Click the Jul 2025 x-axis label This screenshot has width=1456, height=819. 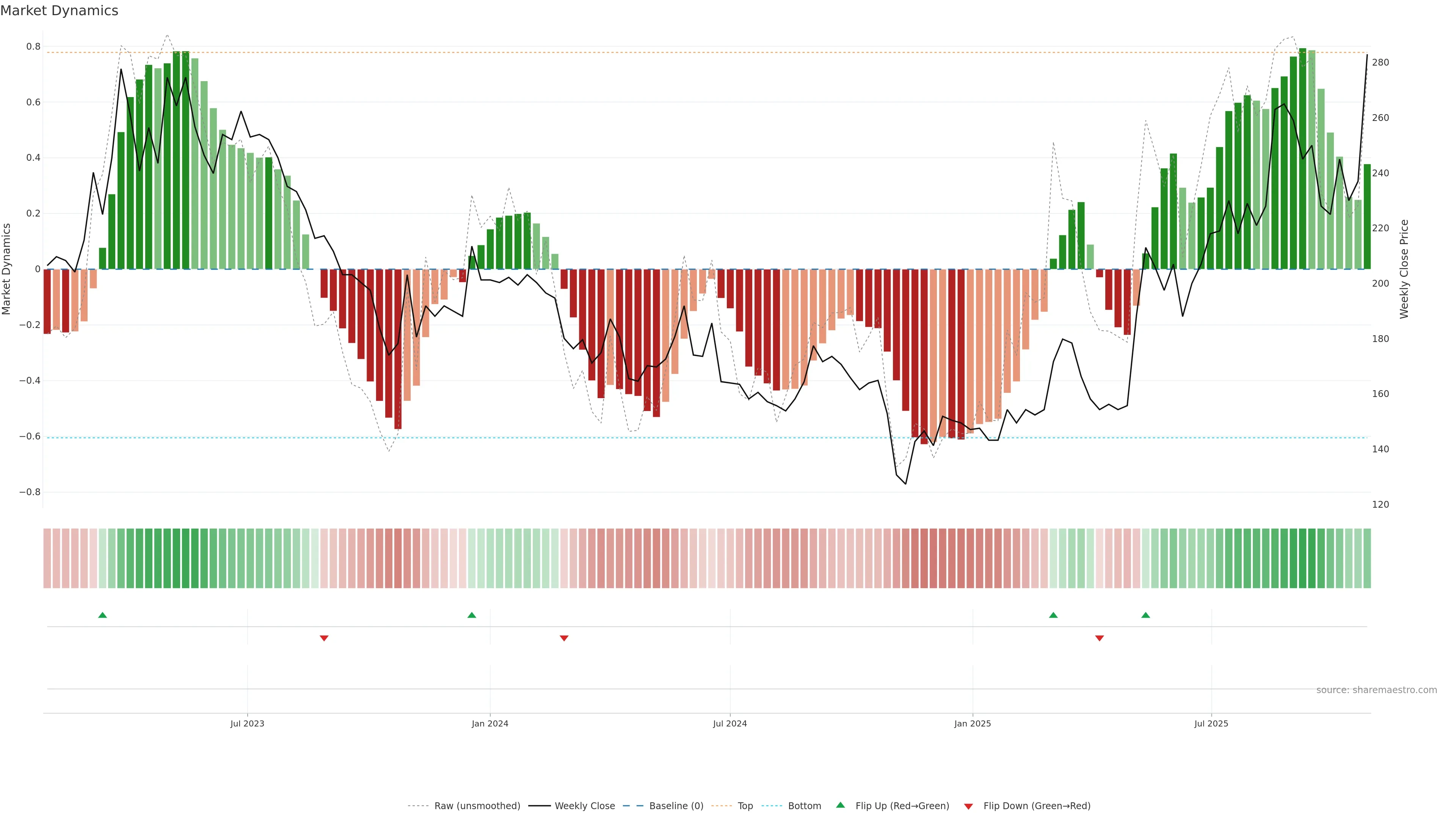pos(1211,723)
